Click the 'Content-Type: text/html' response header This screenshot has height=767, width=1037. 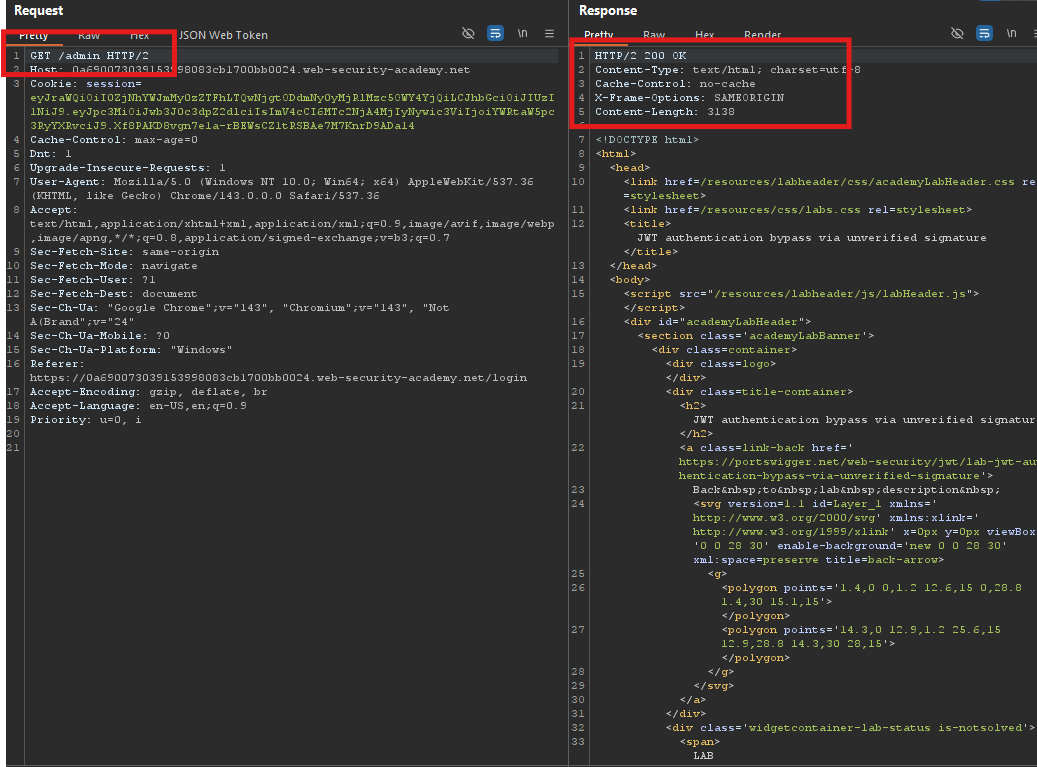pyautogui.click(x=727, y=69)
